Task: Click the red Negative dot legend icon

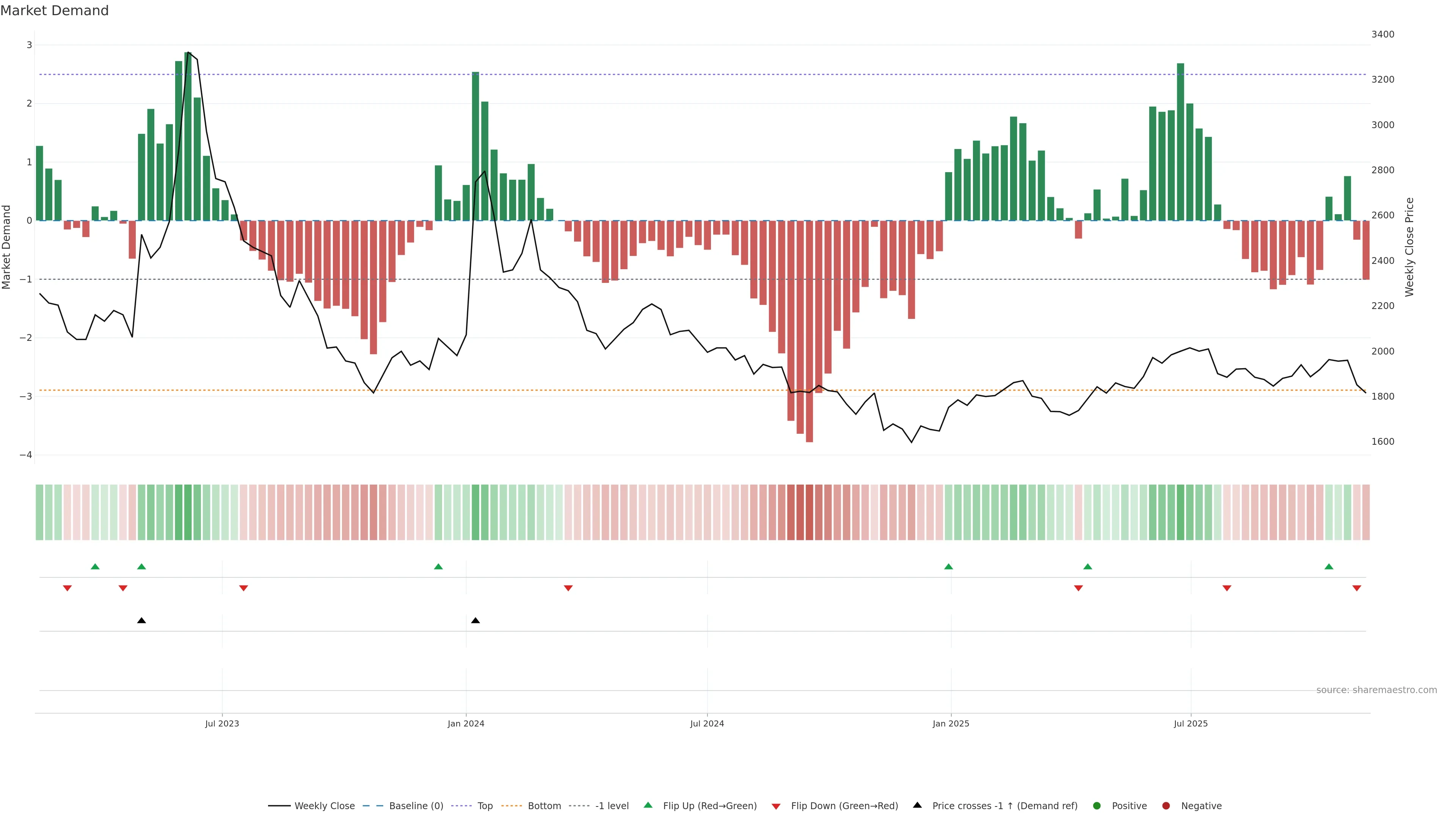Action: coord(1166,805)
